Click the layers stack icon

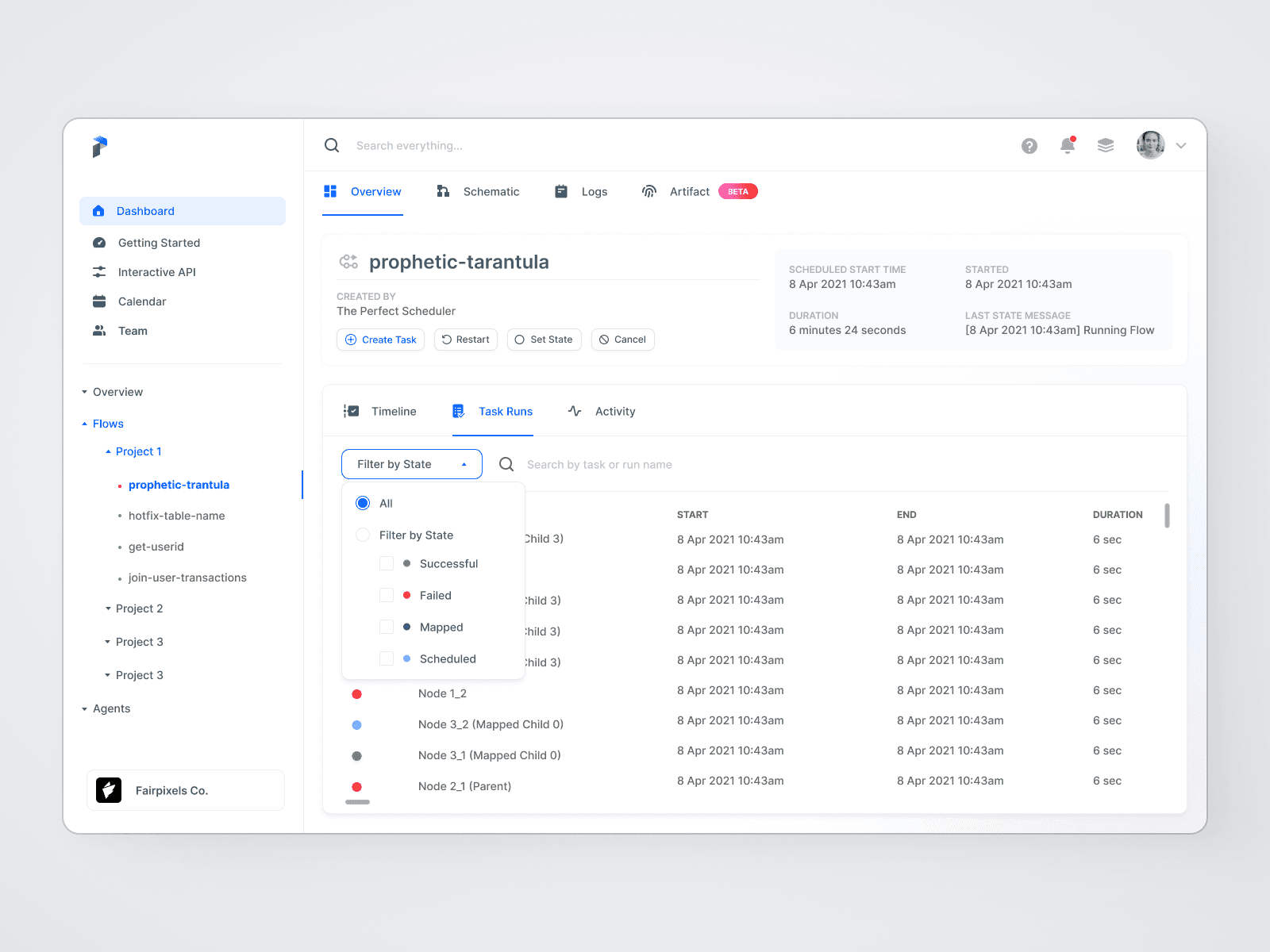1106,145
